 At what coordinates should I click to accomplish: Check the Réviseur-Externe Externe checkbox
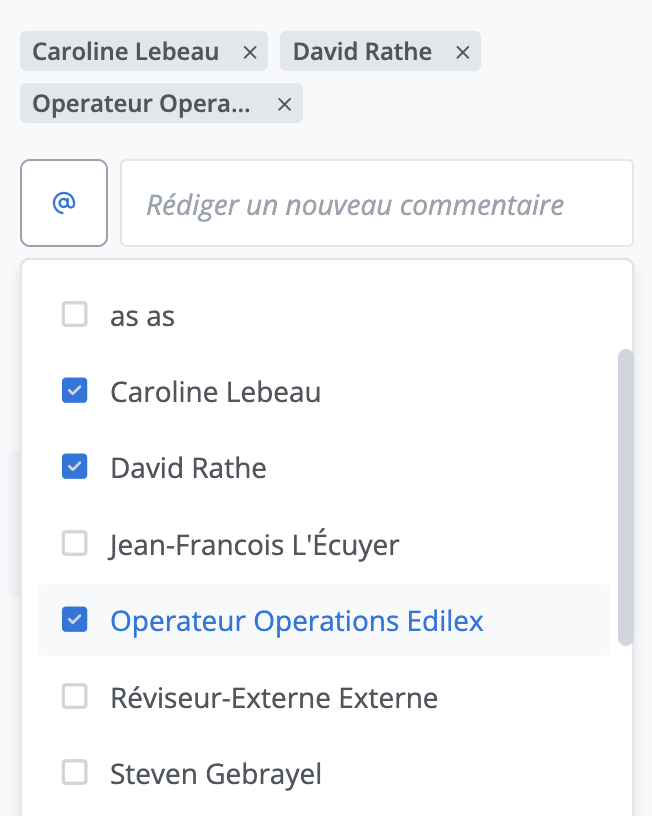pos(75,696)
